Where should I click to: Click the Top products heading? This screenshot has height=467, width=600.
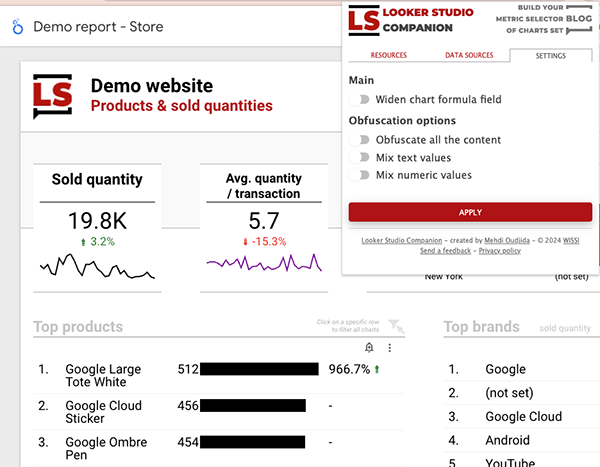pos(78,327)
